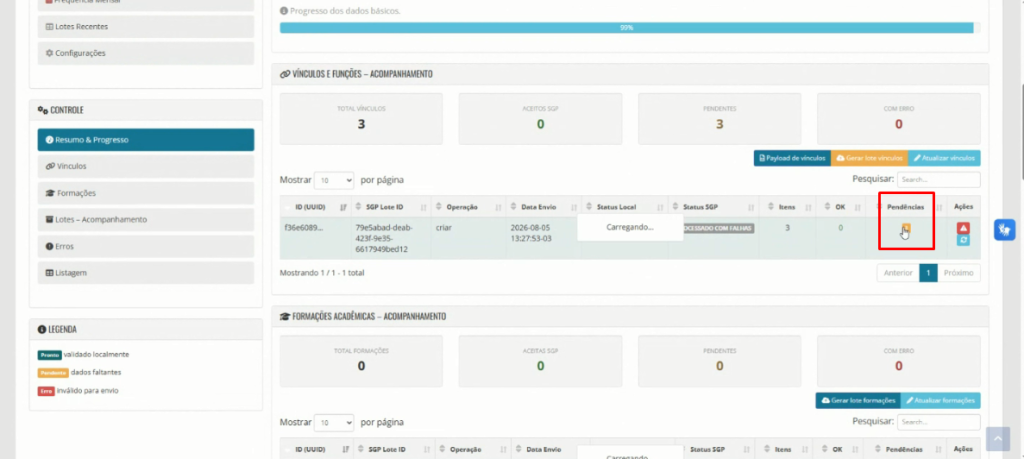Click the Pendentes vínculos card
The image size is (1024, 459).
[720, 119]
